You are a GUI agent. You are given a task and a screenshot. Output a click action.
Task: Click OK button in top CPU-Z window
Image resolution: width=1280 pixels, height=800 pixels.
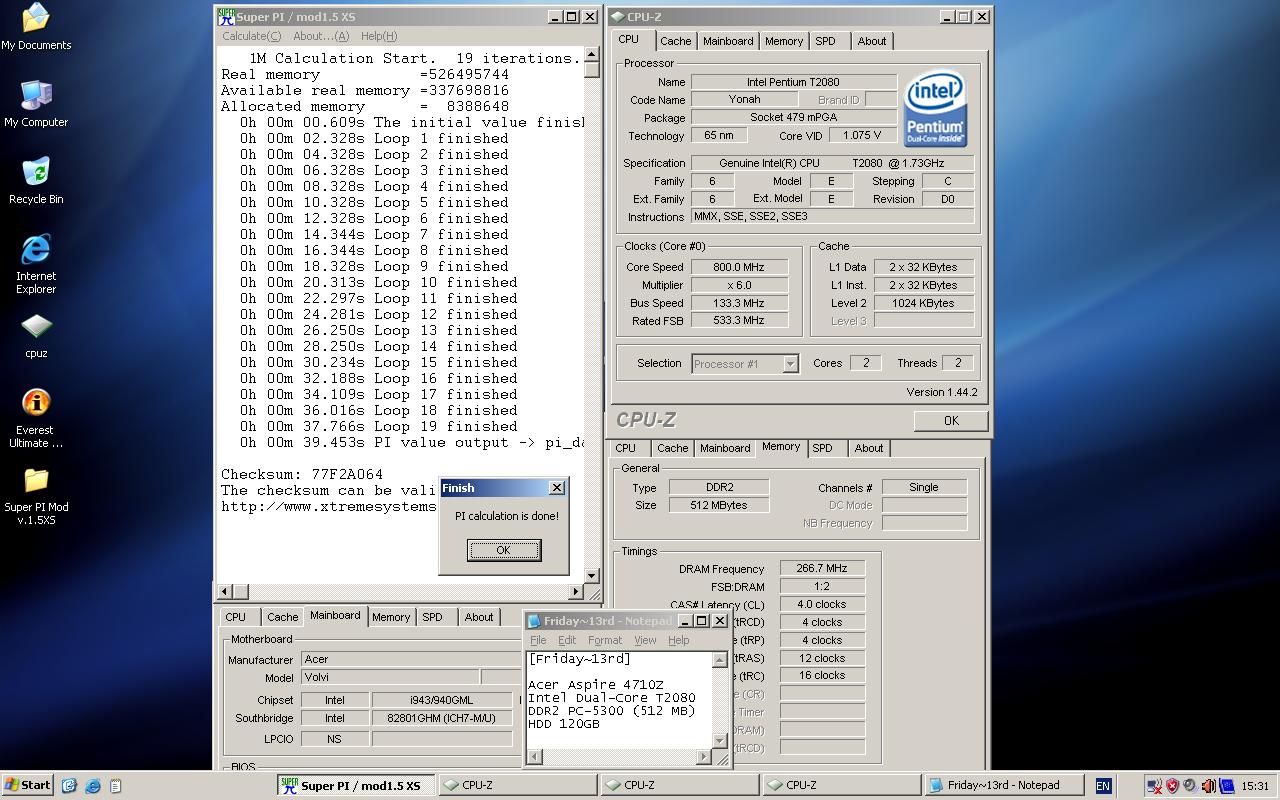pyautogui.click(x=951, y=420)
